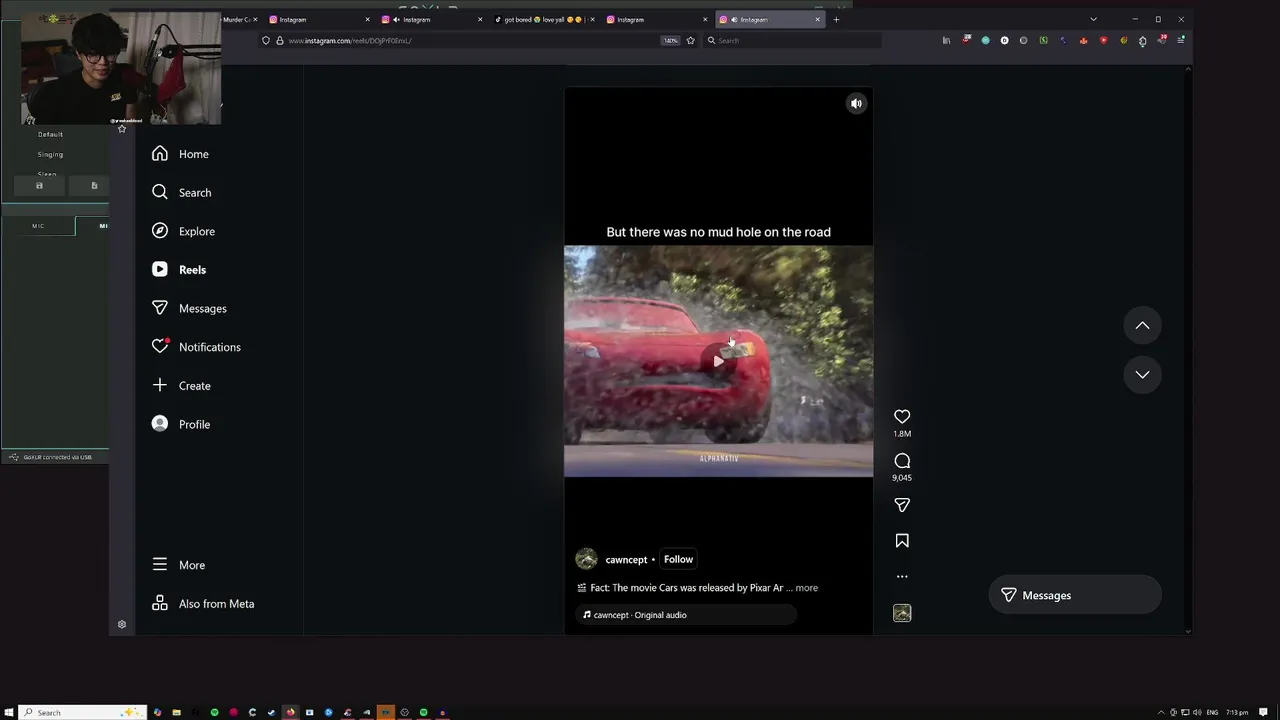Open the cawncept profile name link

[x=626, y=560]
